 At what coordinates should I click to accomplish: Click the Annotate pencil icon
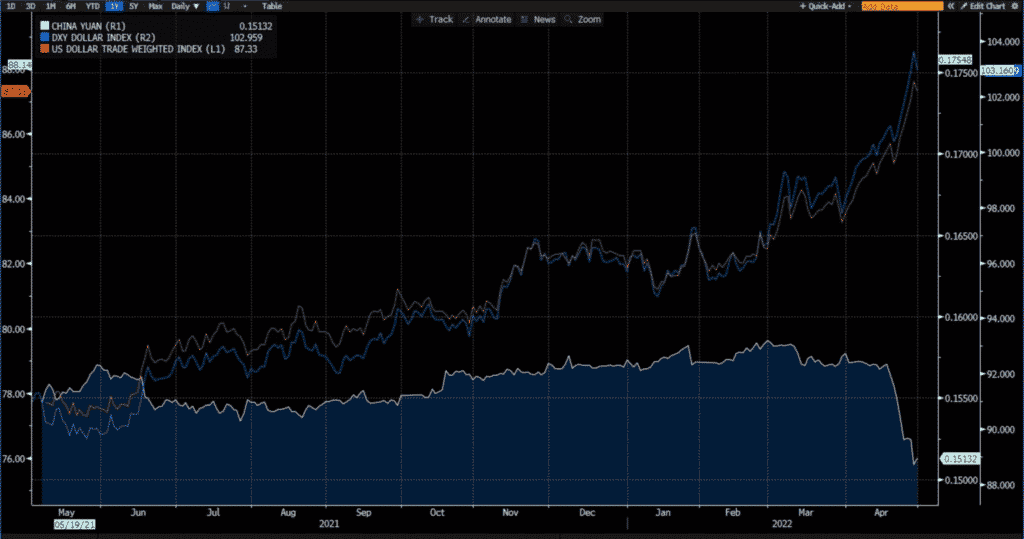(466, 20)
